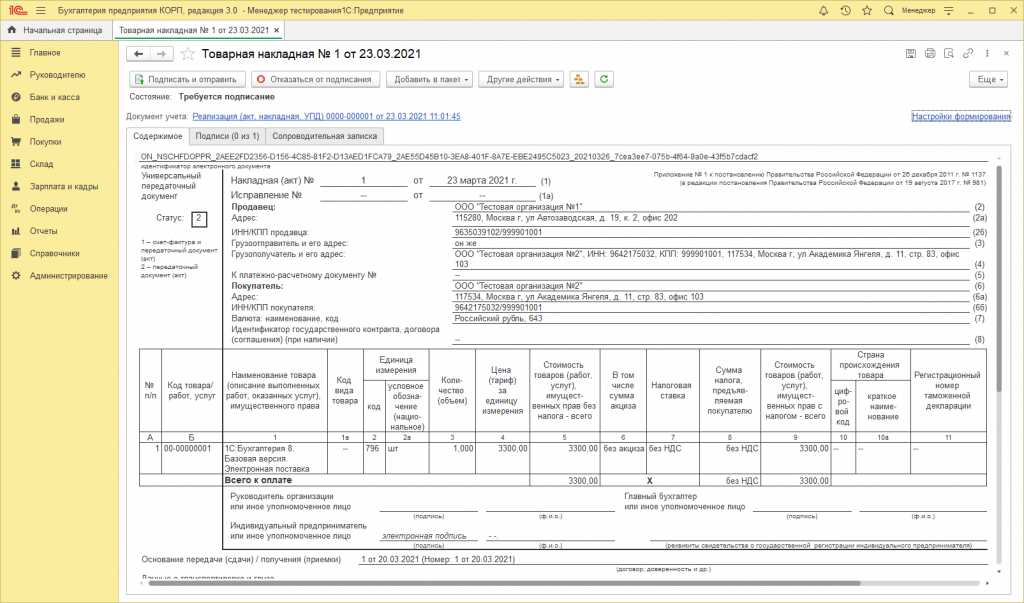Expand Добавить в пакет dropdown
1024x603 pixels.
point(430,79)
